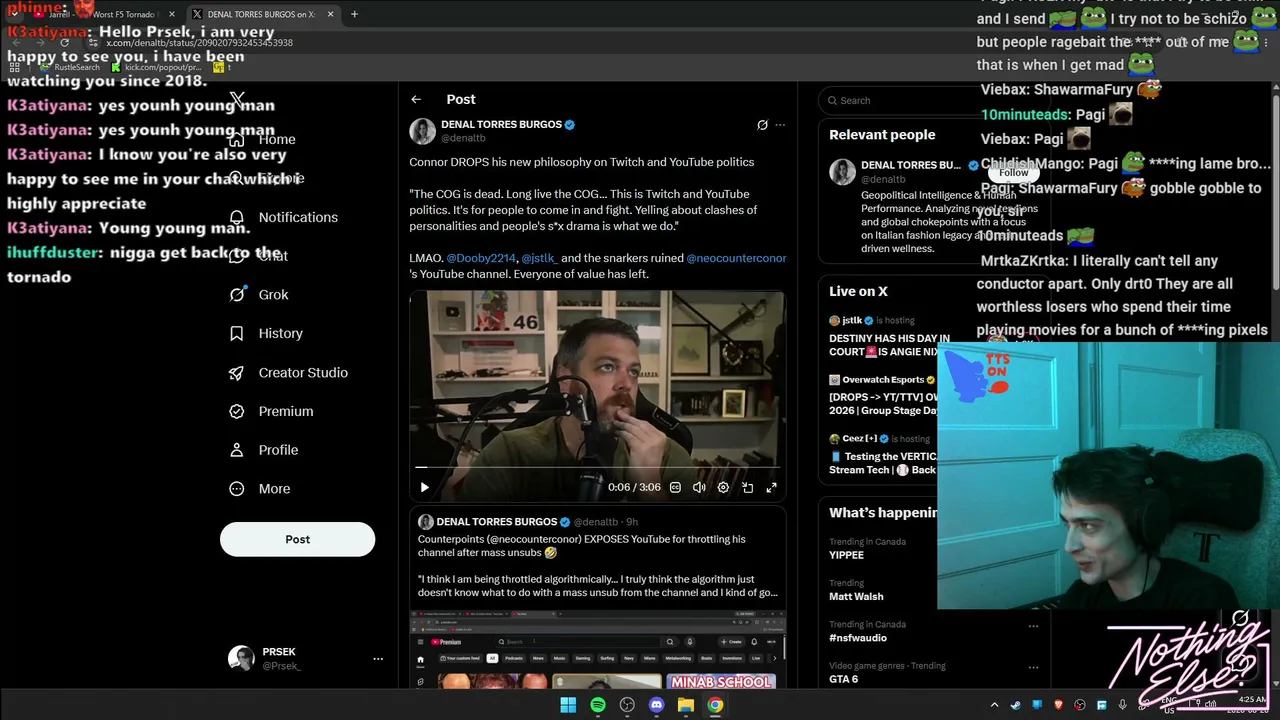Open more options for the #nsfwaudio trend
This screenshot has height=720, width=1280.
coord(1033,626)
